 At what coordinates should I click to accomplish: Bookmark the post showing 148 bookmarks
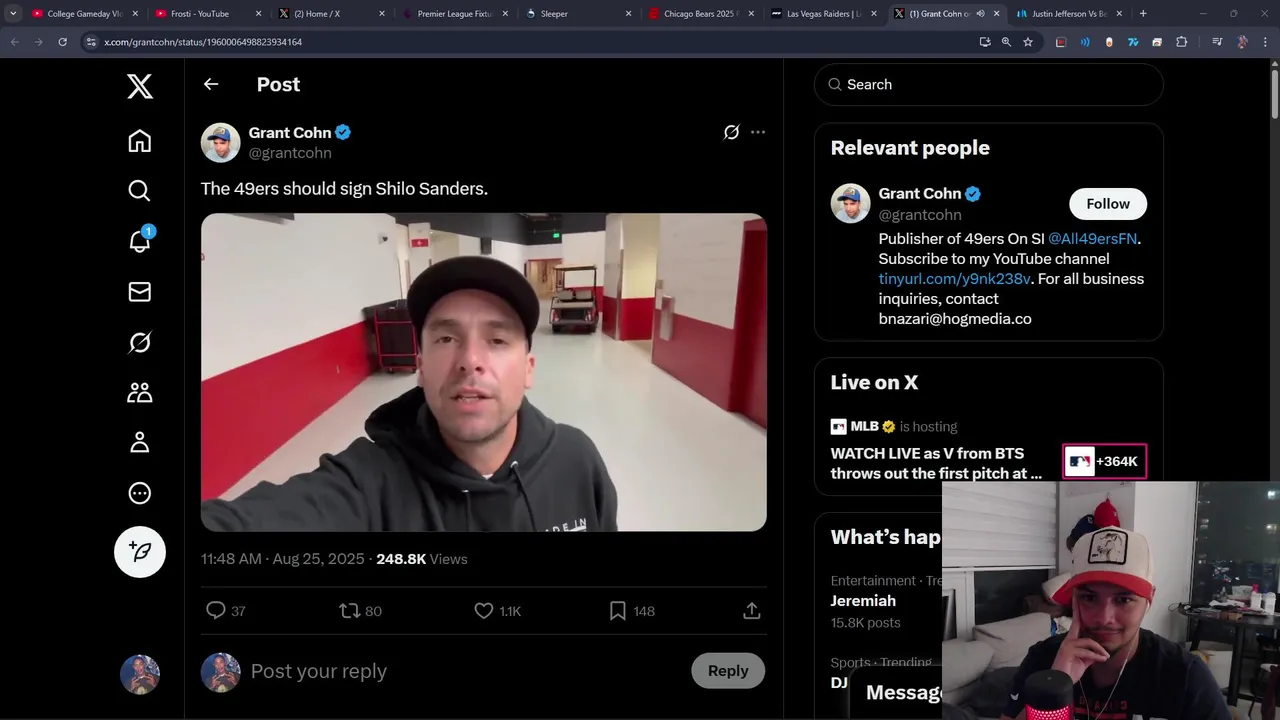(618, 610)
